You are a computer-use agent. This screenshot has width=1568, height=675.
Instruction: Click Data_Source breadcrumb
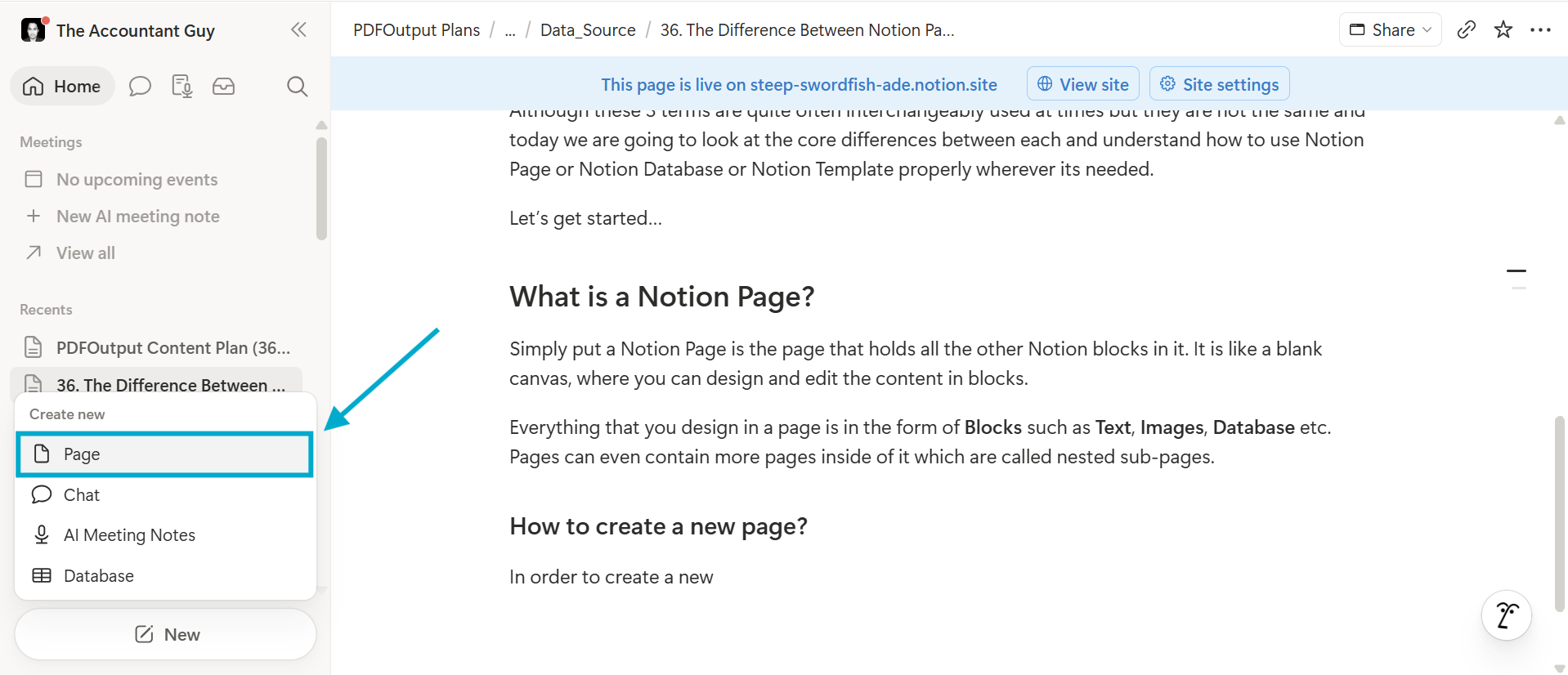tap(588, 30)
